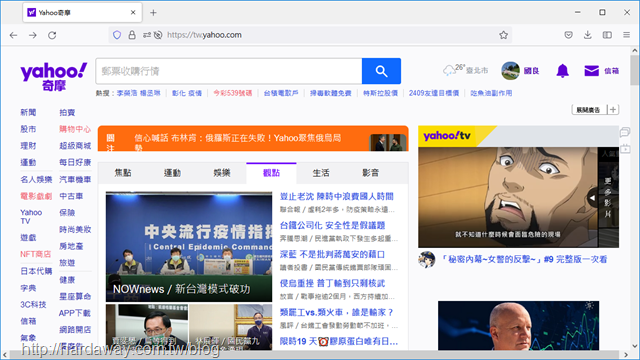Switch to the 運動 news tab
The image size is (640, 360).
tap(172, 173)
